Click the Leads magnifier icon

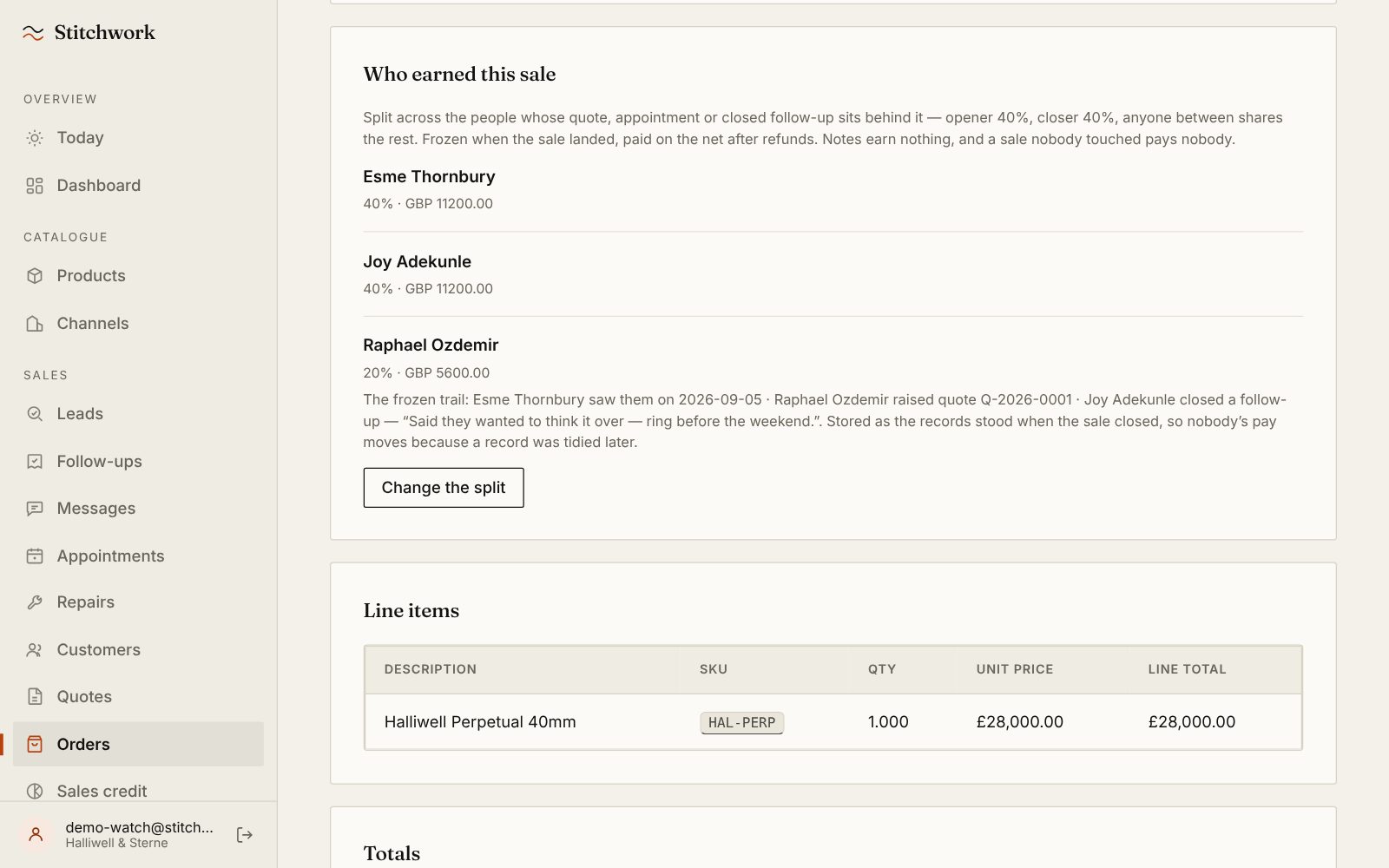pos(35,414)
